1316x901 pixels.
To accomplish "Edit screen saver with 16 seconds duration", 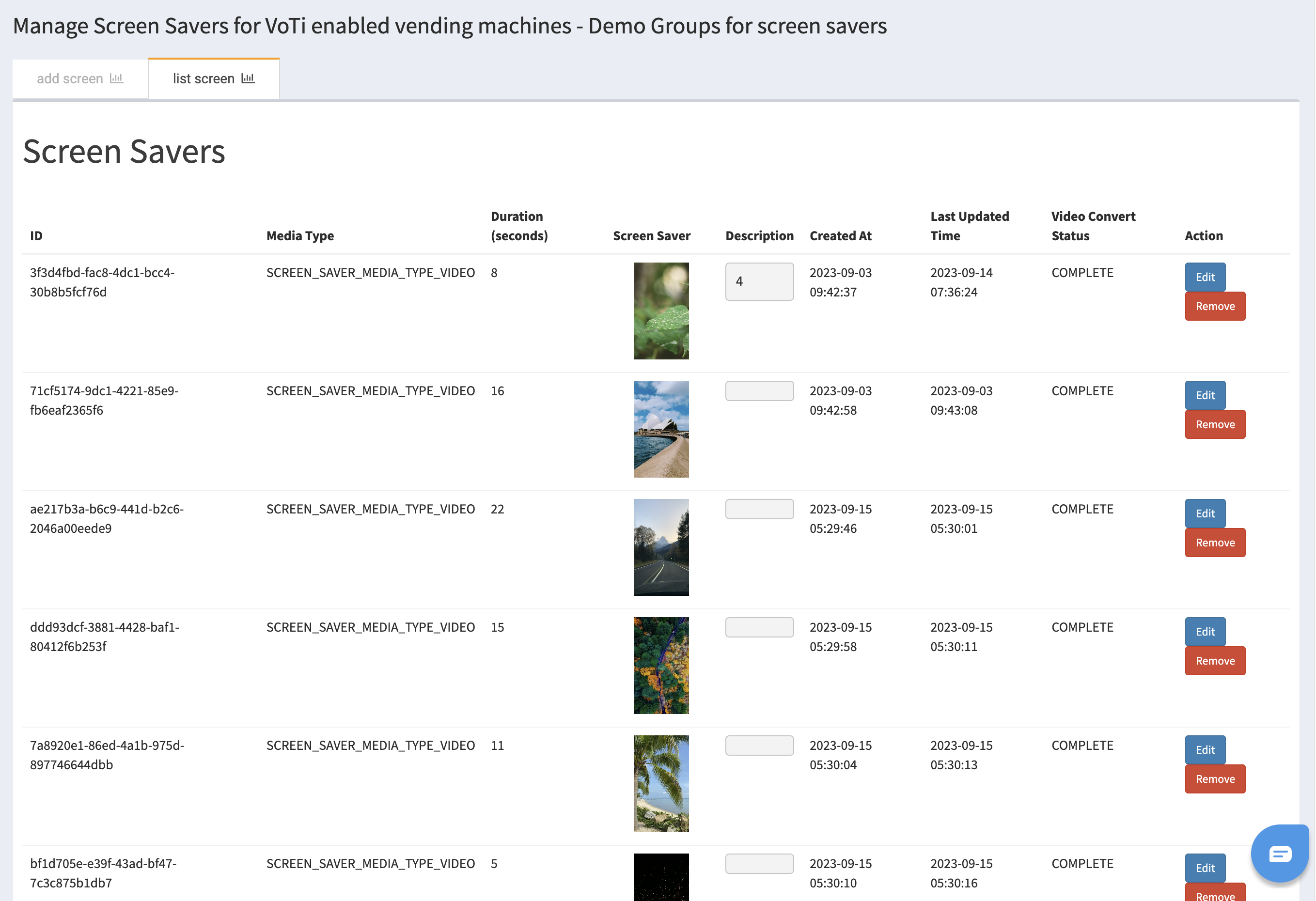I will click(x=1205, y=395).
